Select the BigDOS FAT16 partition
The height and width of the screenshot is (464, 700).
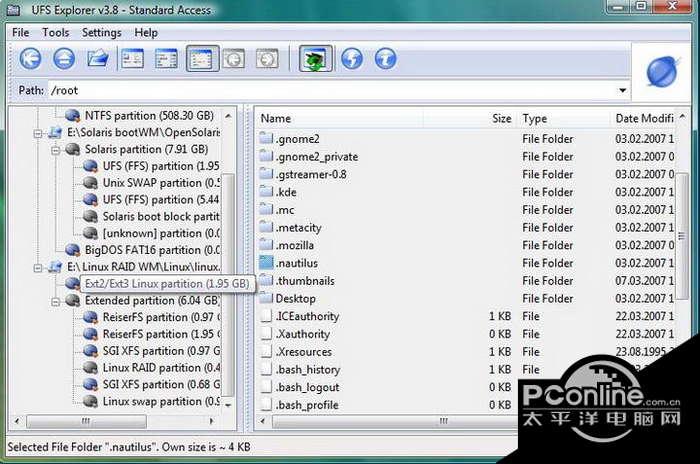coord(152,250)
